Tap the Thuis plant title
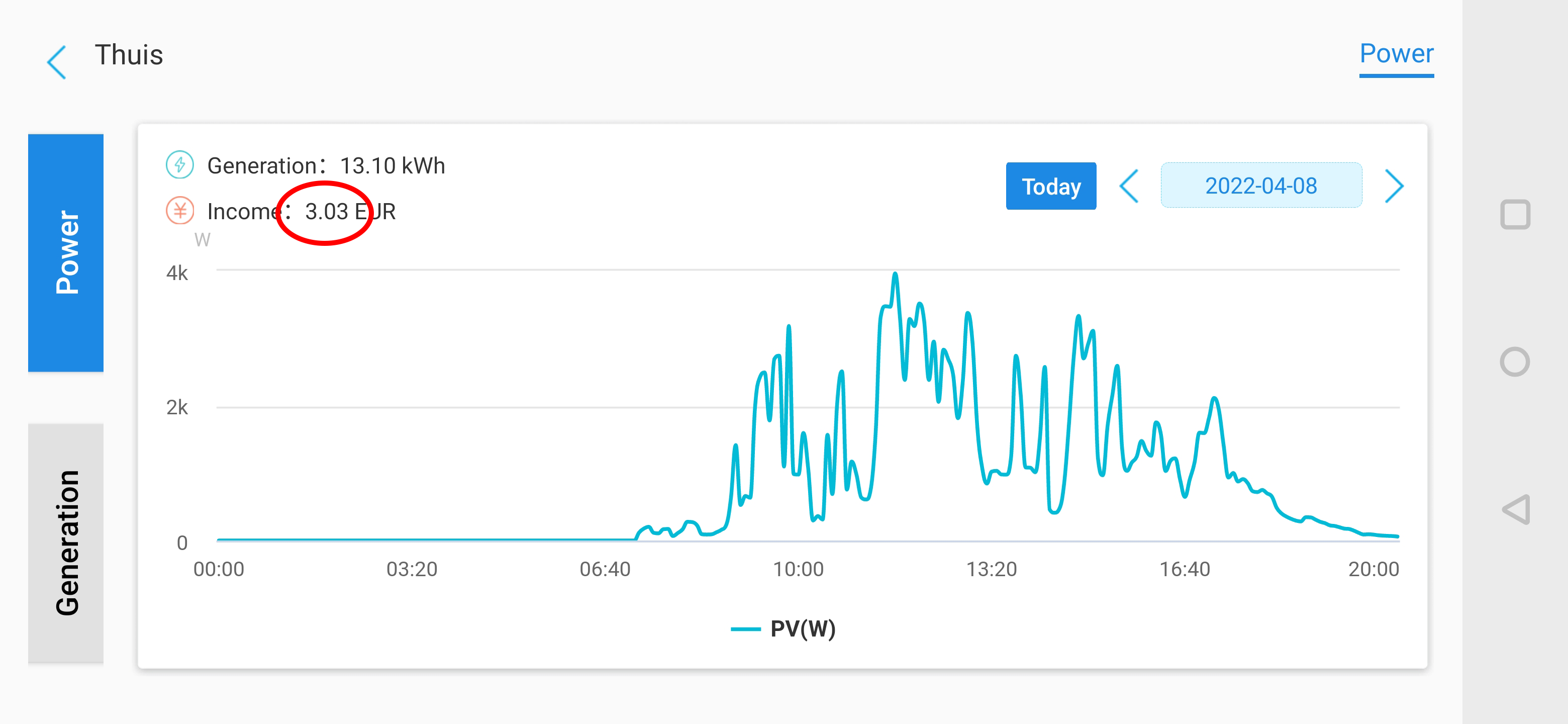Viewport: 1568px width, 724px height. [129, 55]
